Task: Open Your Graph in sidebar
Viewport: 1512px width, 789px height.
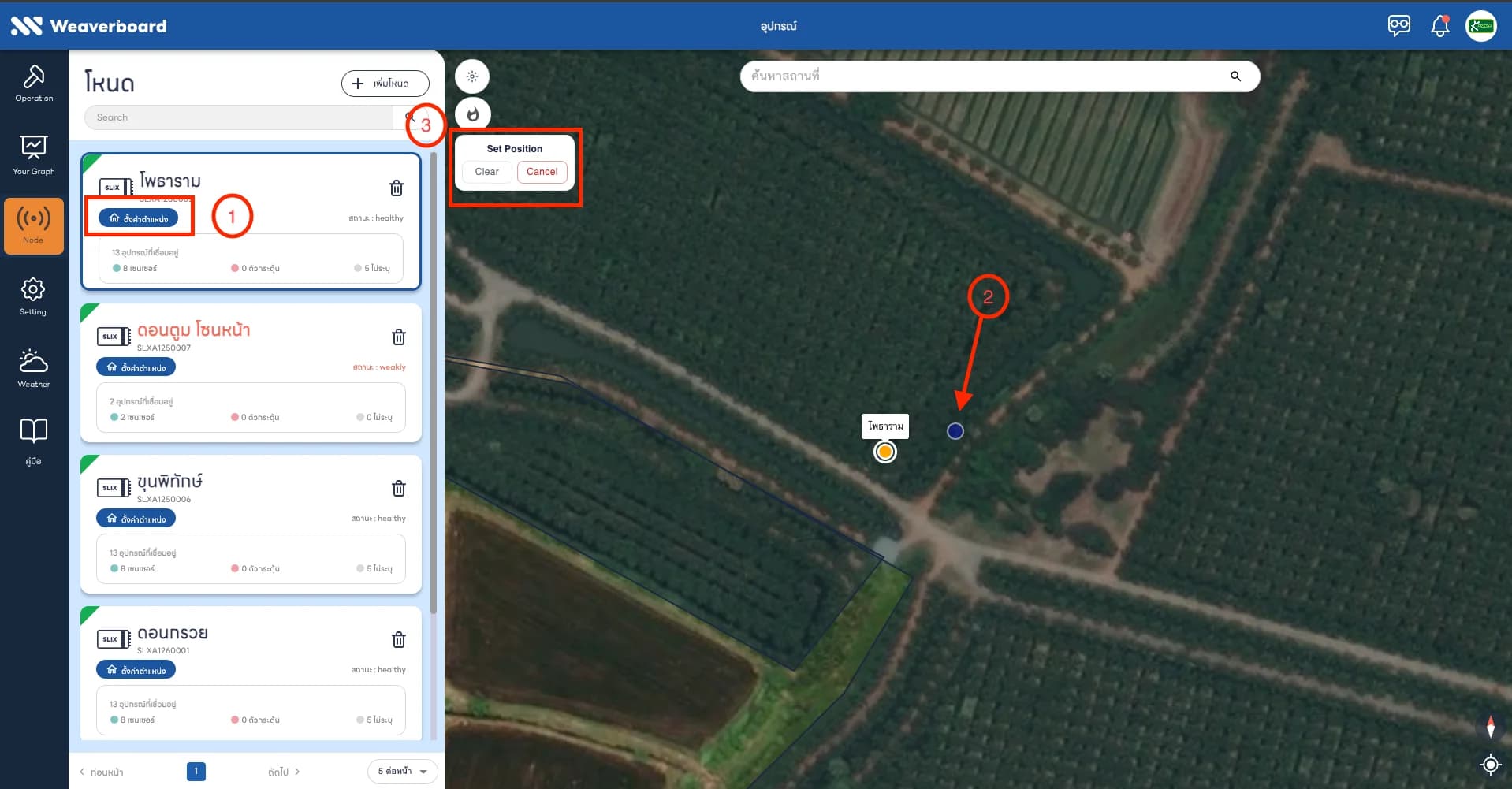Action: coord(34,154)
